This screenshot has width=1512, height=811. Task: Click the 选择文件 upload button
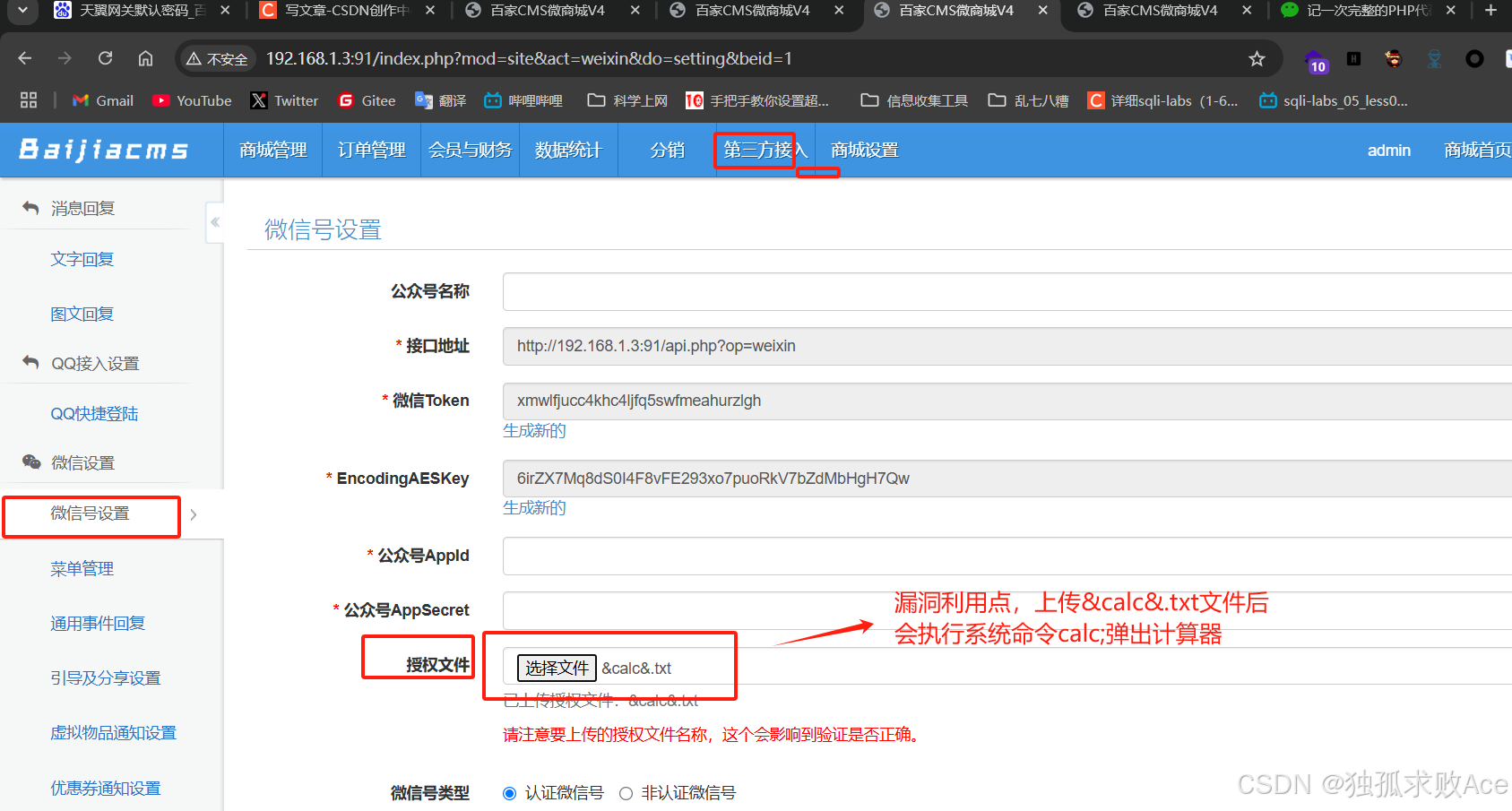556,668
